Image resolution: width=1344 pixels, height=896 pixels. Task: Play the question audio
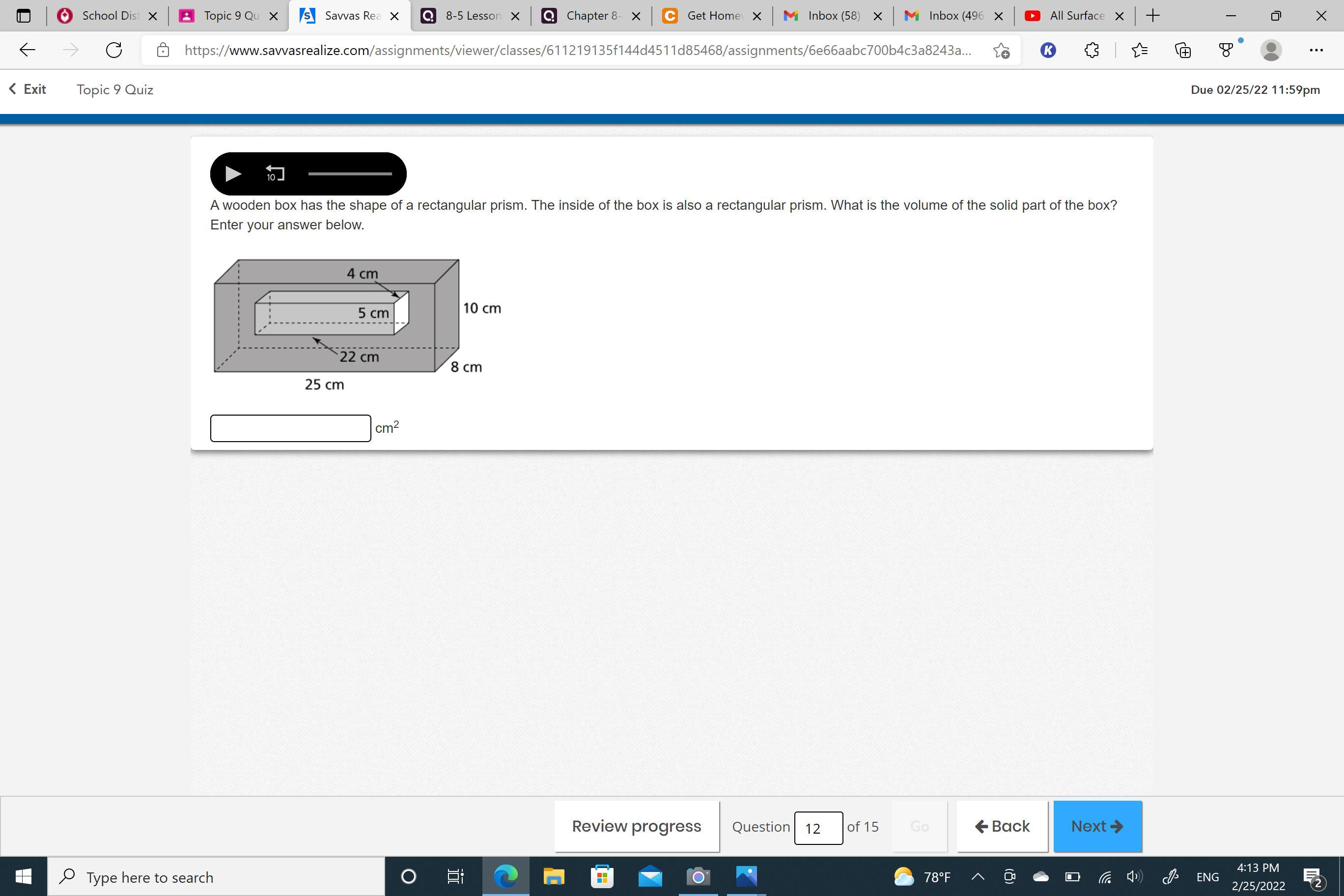[232, 174]
